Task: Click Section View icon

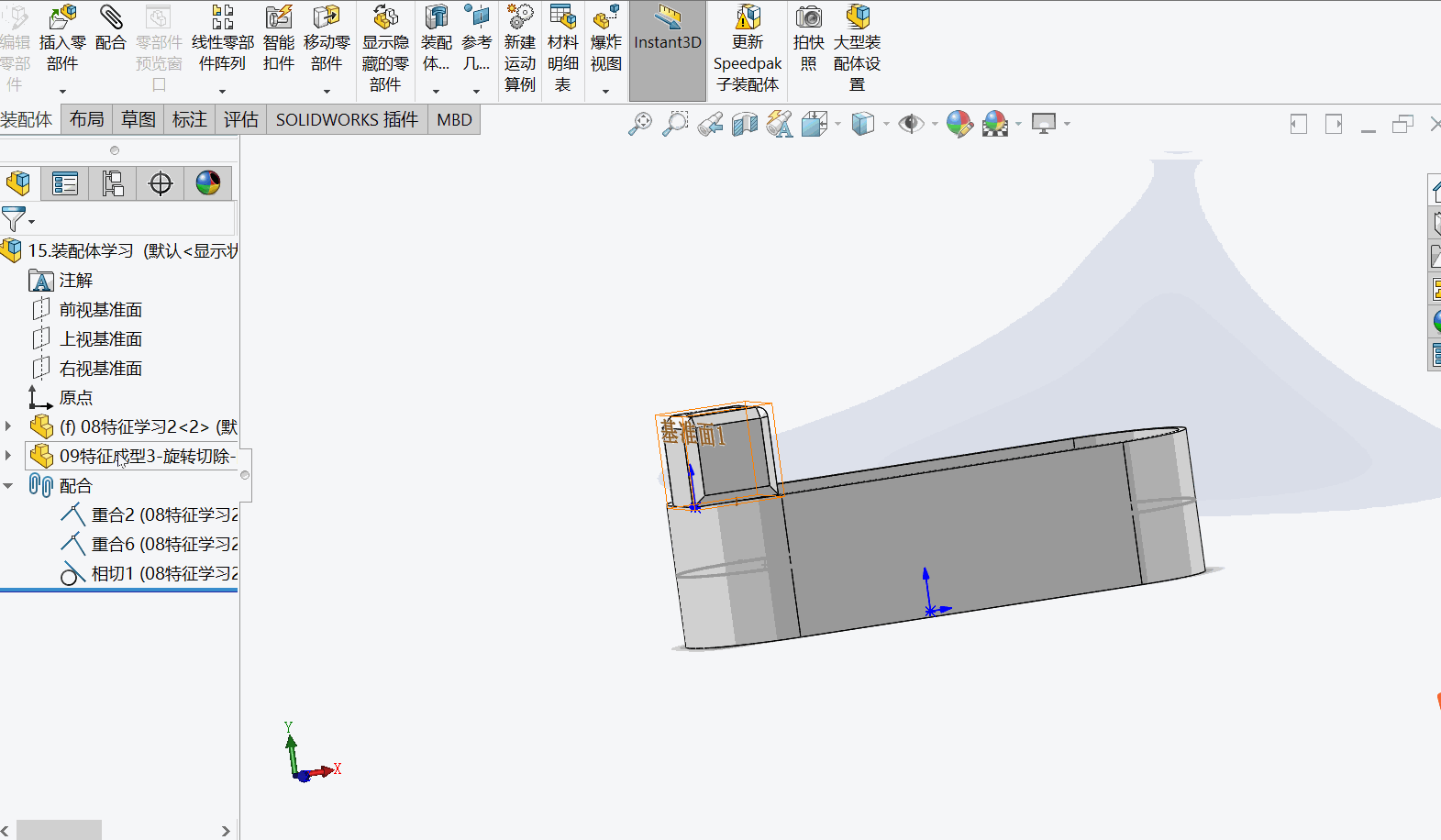Action: [745, 124]
